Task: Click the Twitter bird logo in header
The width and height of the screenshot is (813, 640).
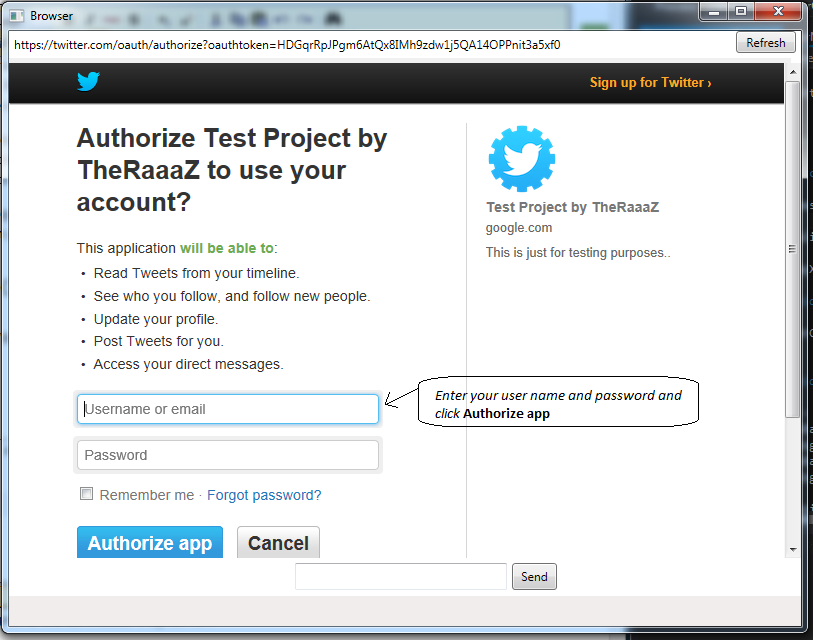Action: point(88,81)
